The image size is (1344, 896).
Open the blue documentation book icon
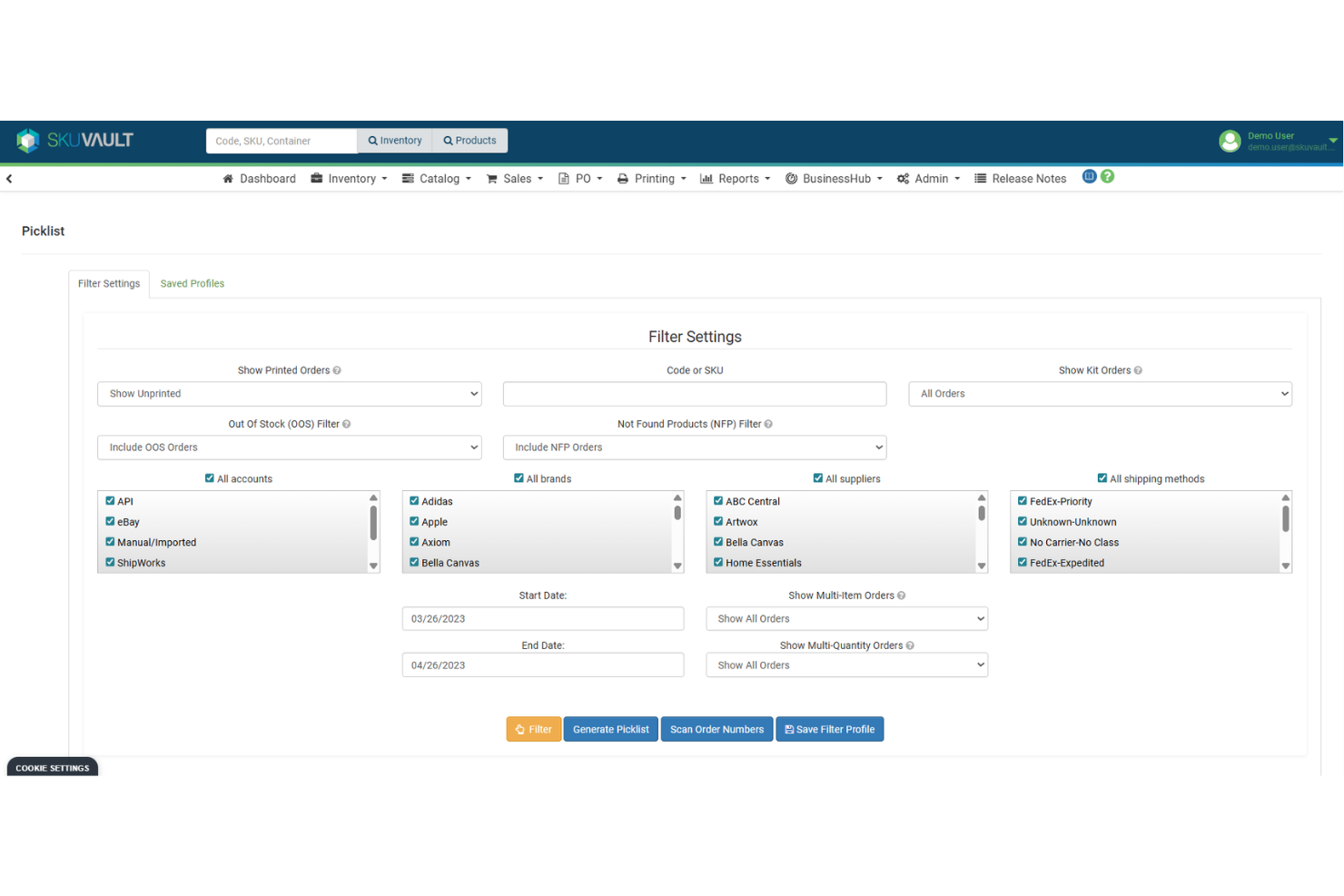pyautogui.click(x=1089, y=176)
